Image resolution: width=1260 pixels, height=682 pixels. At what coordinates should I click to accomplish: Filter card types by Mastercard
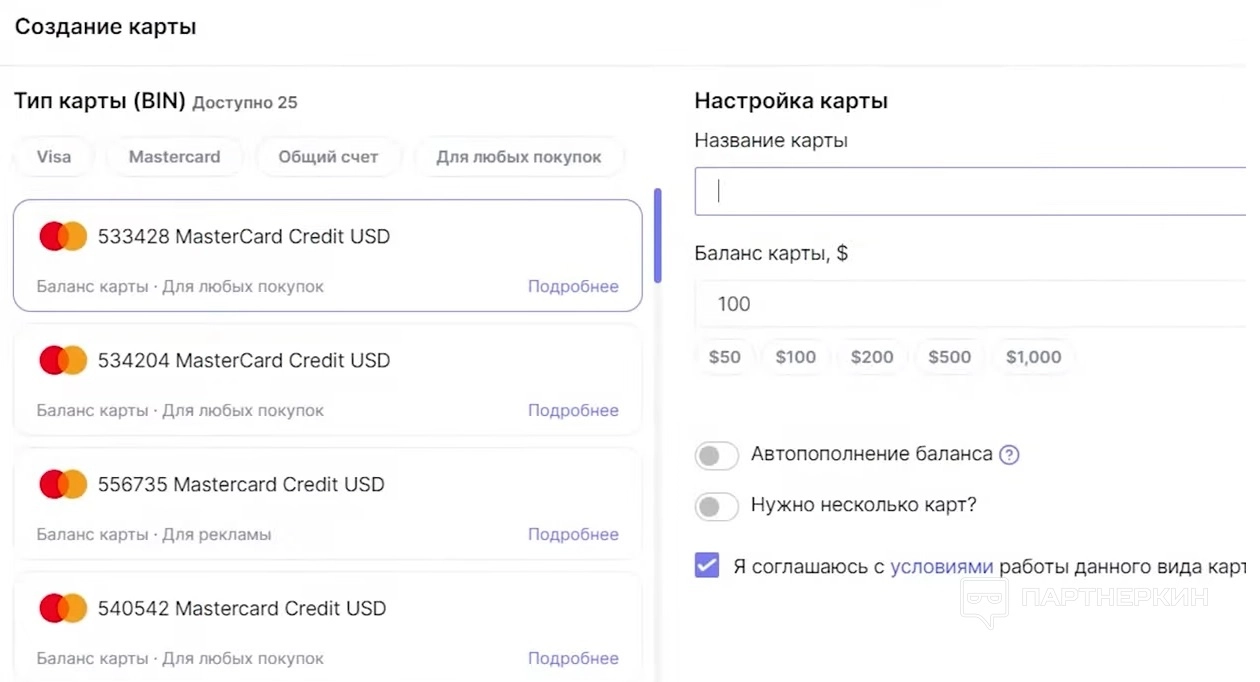[x=174, y=157]
